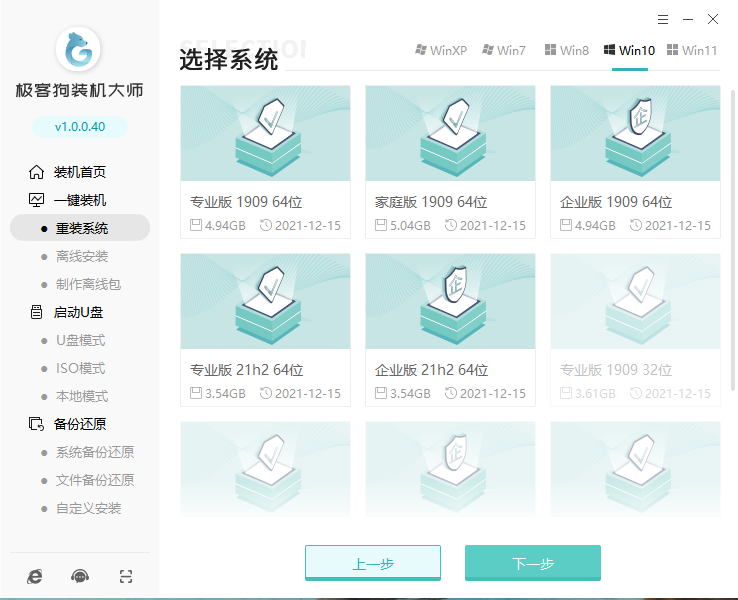
Task: Go back with 上一步 button
Action: (372, 563)
